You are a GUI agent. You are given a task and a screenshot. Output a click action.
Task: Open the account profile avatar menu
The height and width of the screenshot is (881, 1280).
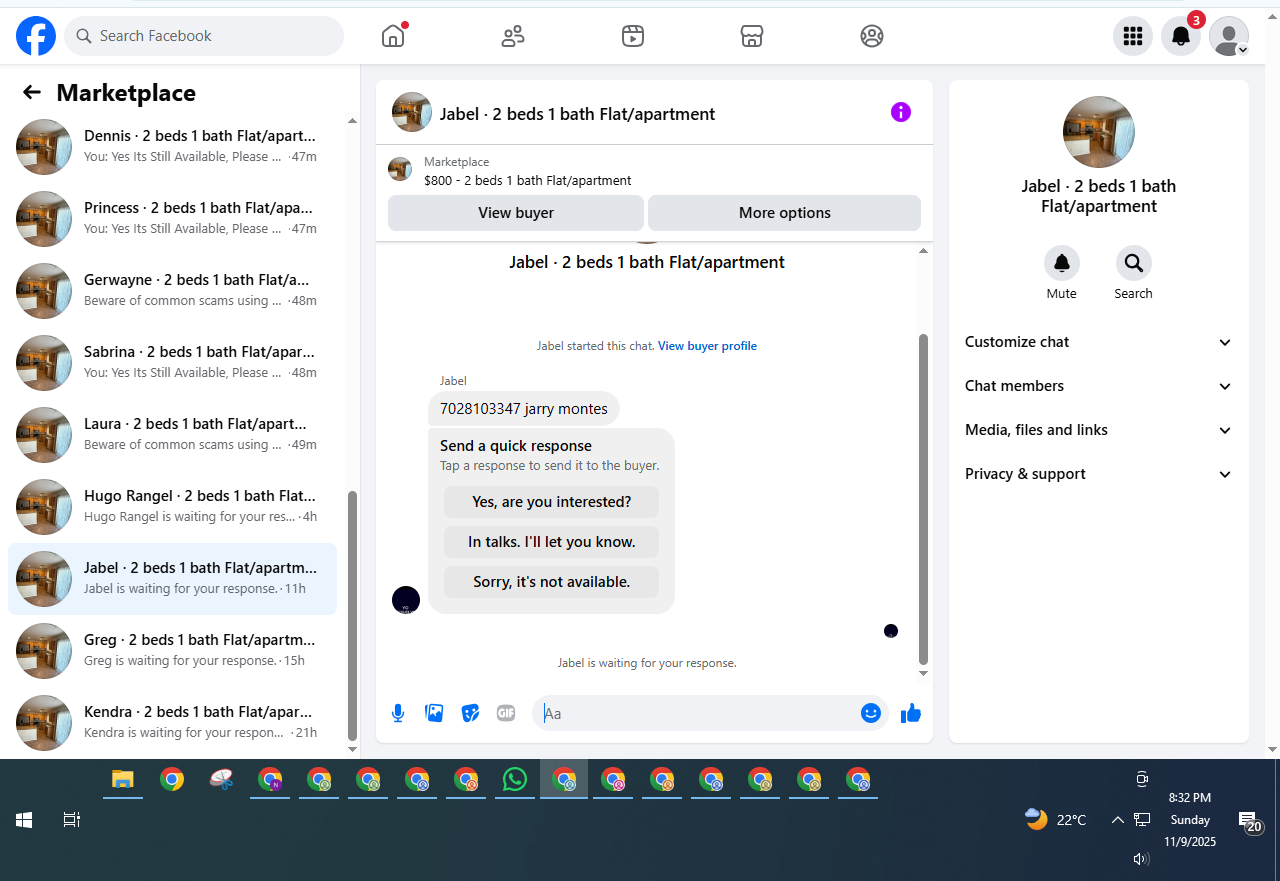click(1229, 36)
